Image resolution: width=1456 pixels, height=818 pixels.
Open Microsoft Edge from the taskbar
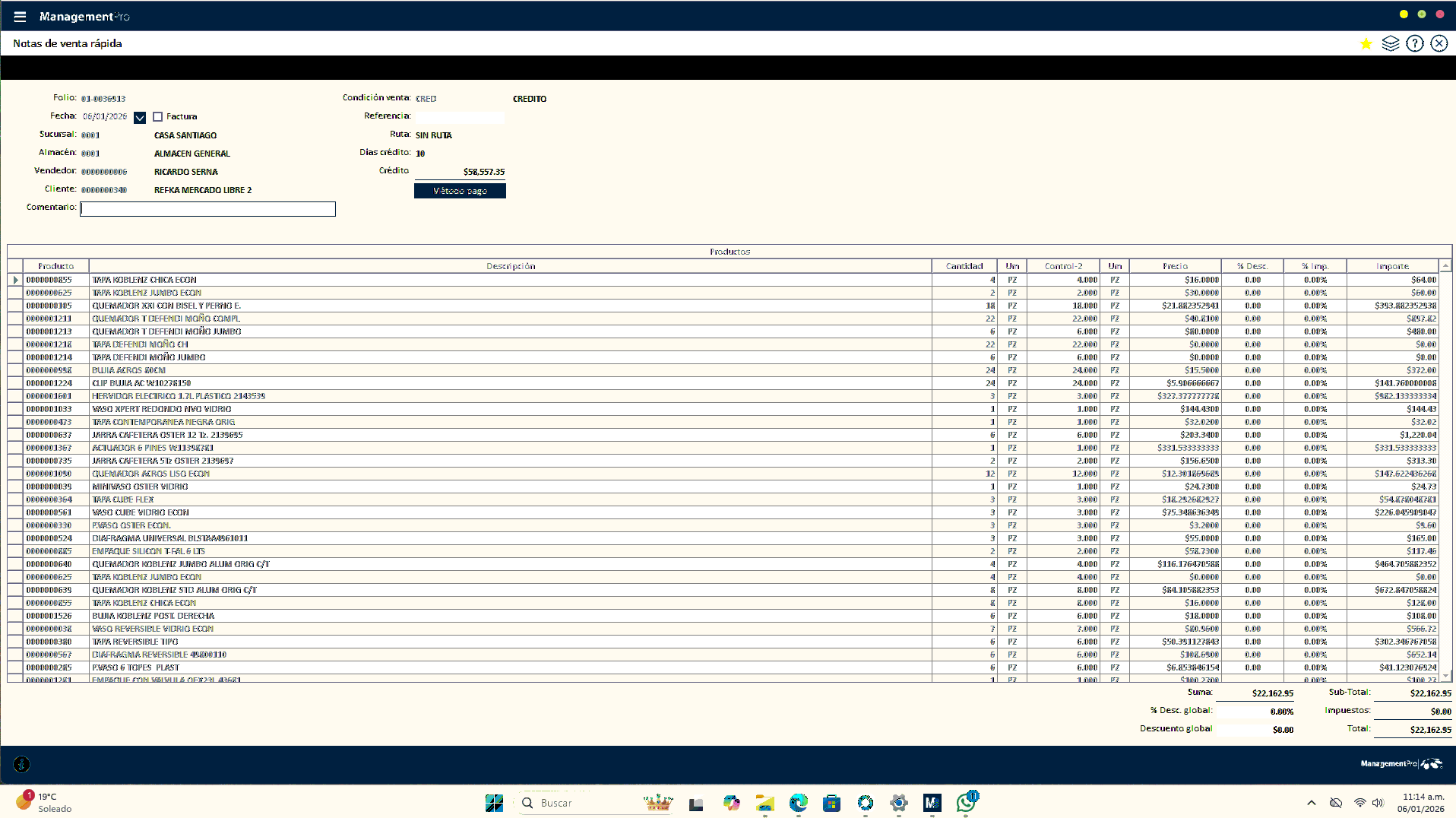tap(798, 803)
